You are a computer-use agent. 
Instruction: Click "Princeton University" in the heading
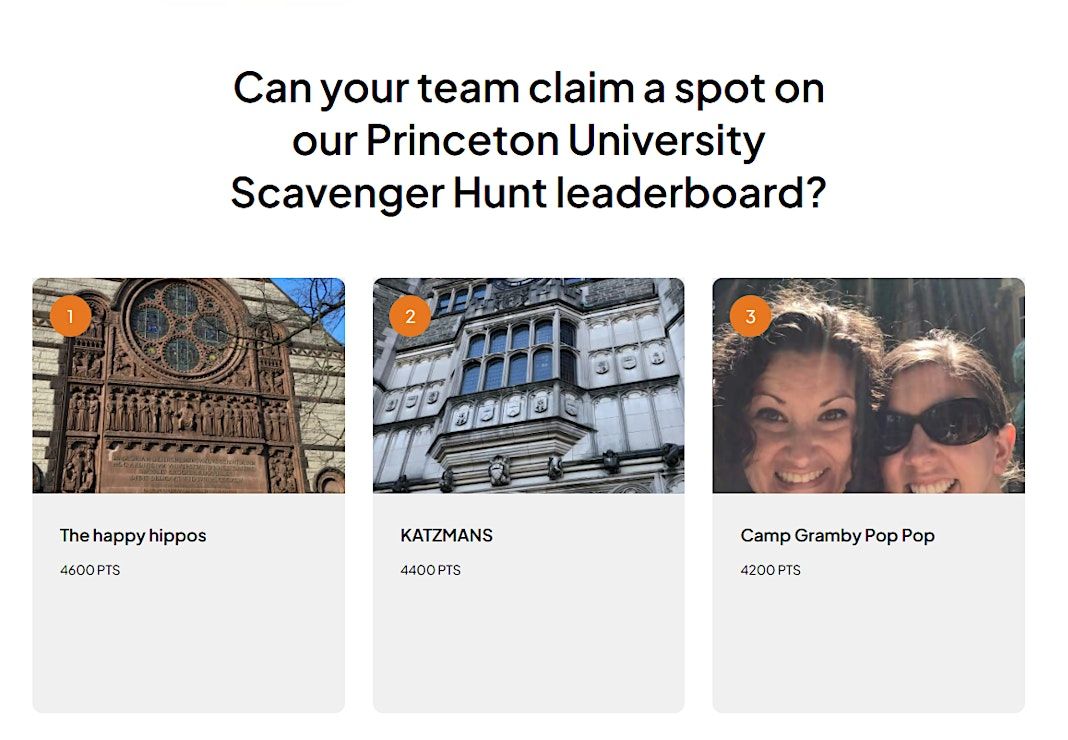coord(565,140)
